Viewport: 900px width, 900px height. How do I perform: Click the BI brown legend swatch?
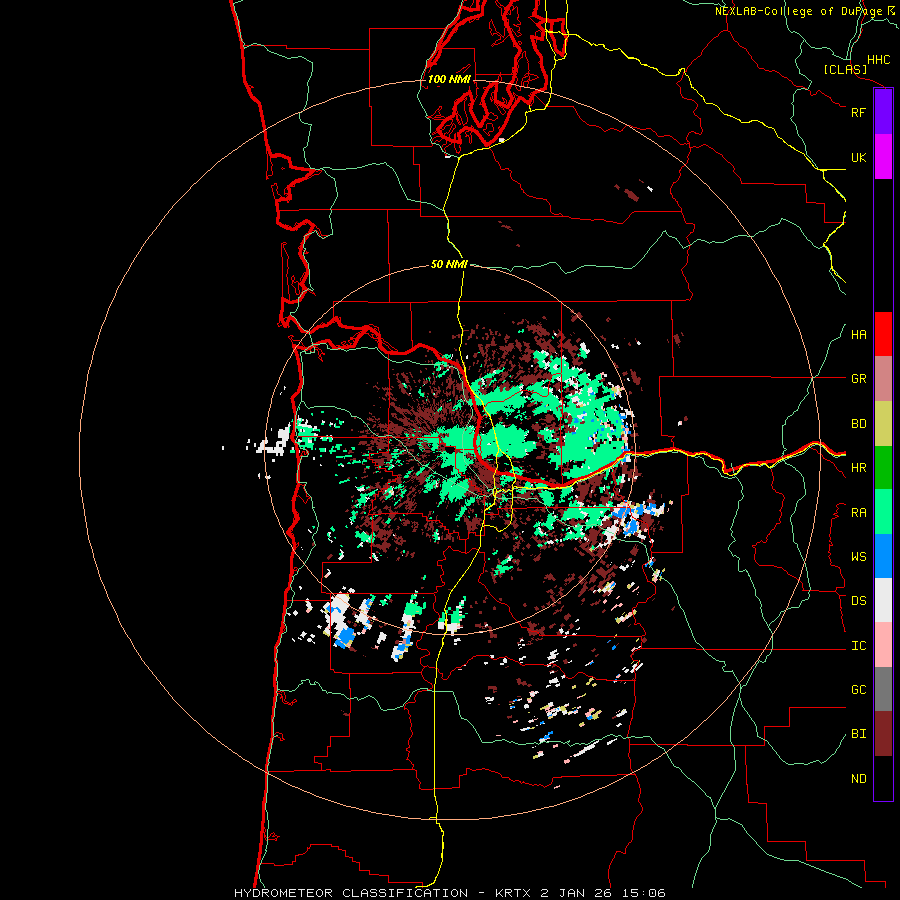coord(883,734)
